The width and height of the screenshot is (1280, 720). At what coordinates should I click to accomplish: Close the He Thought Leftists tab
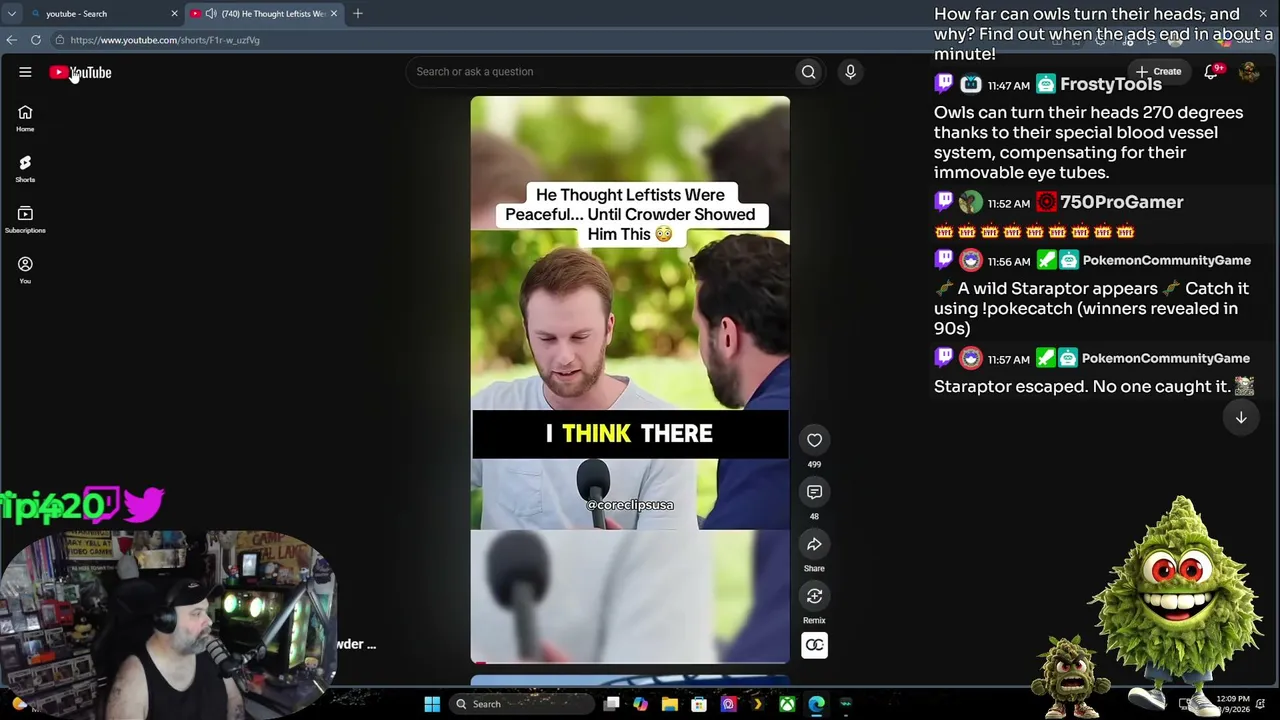(x=334, y=14)
